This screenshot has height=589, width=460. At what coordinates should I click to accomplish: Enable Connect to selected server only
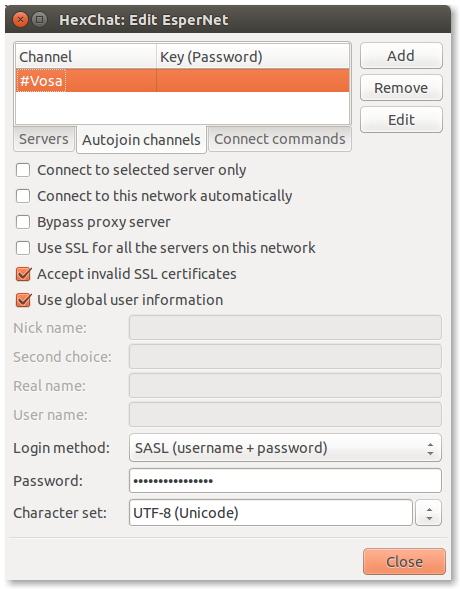[x=23, y=170]
